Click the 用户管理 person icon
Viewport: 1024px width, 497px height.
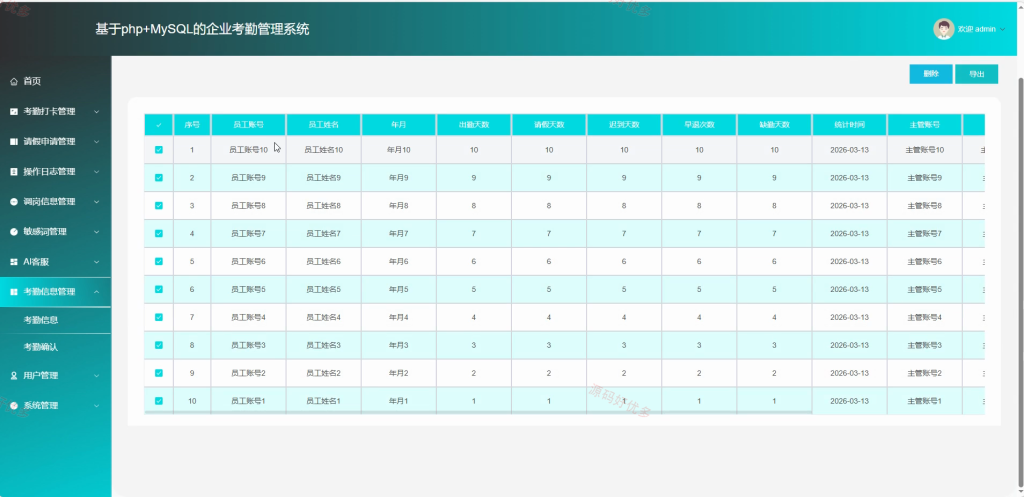click(x=14, y=376)
